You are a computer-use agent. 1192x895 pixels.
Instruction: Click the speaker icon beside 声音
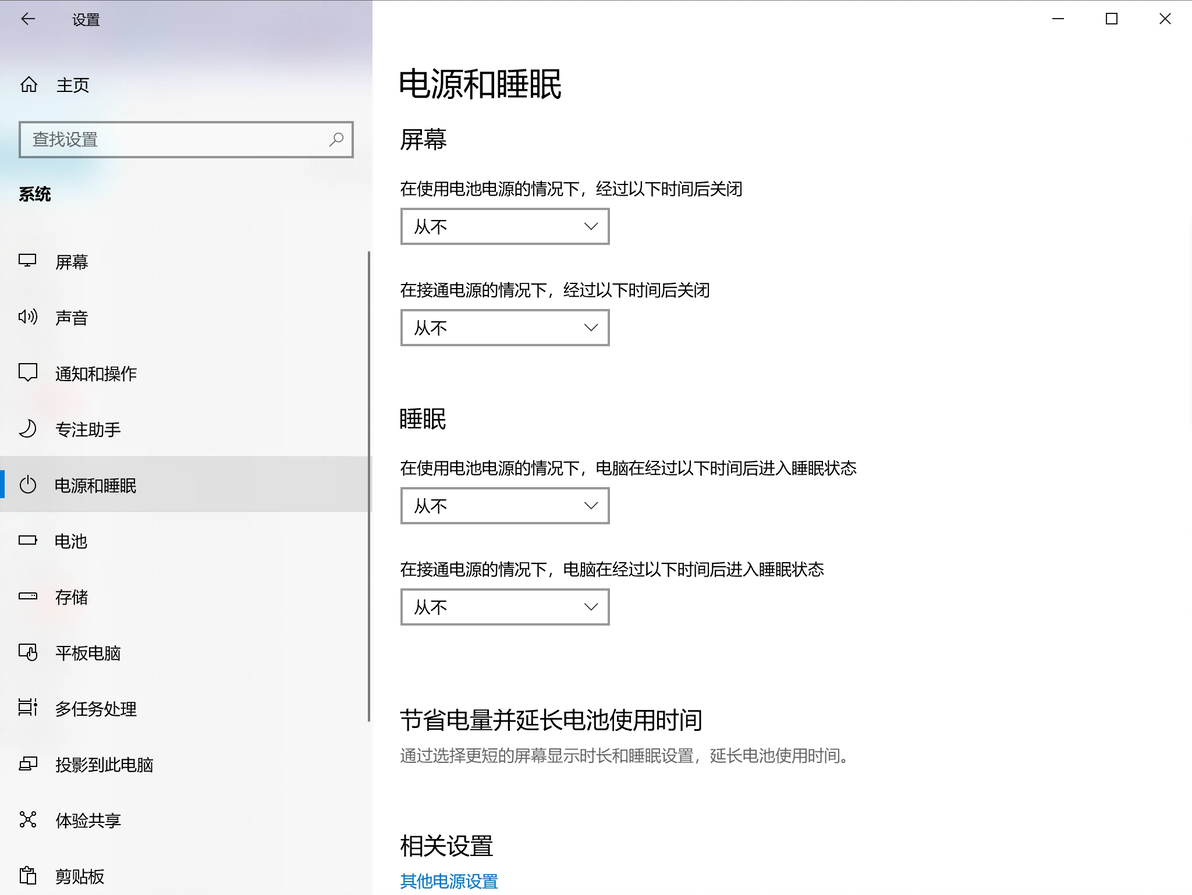click(27, 317)
